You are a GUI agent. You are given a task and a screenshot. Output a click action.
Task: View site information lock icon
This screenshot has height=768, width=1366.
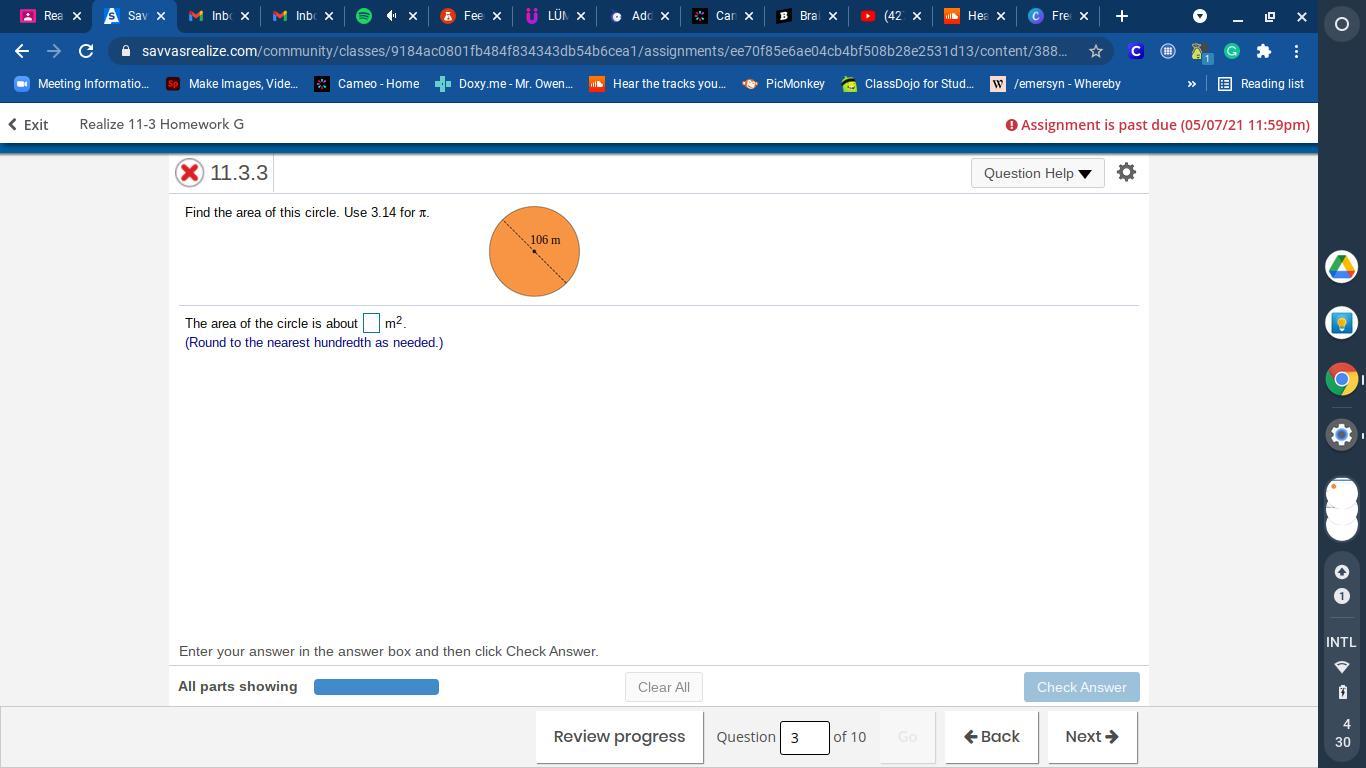click(125, 51)
